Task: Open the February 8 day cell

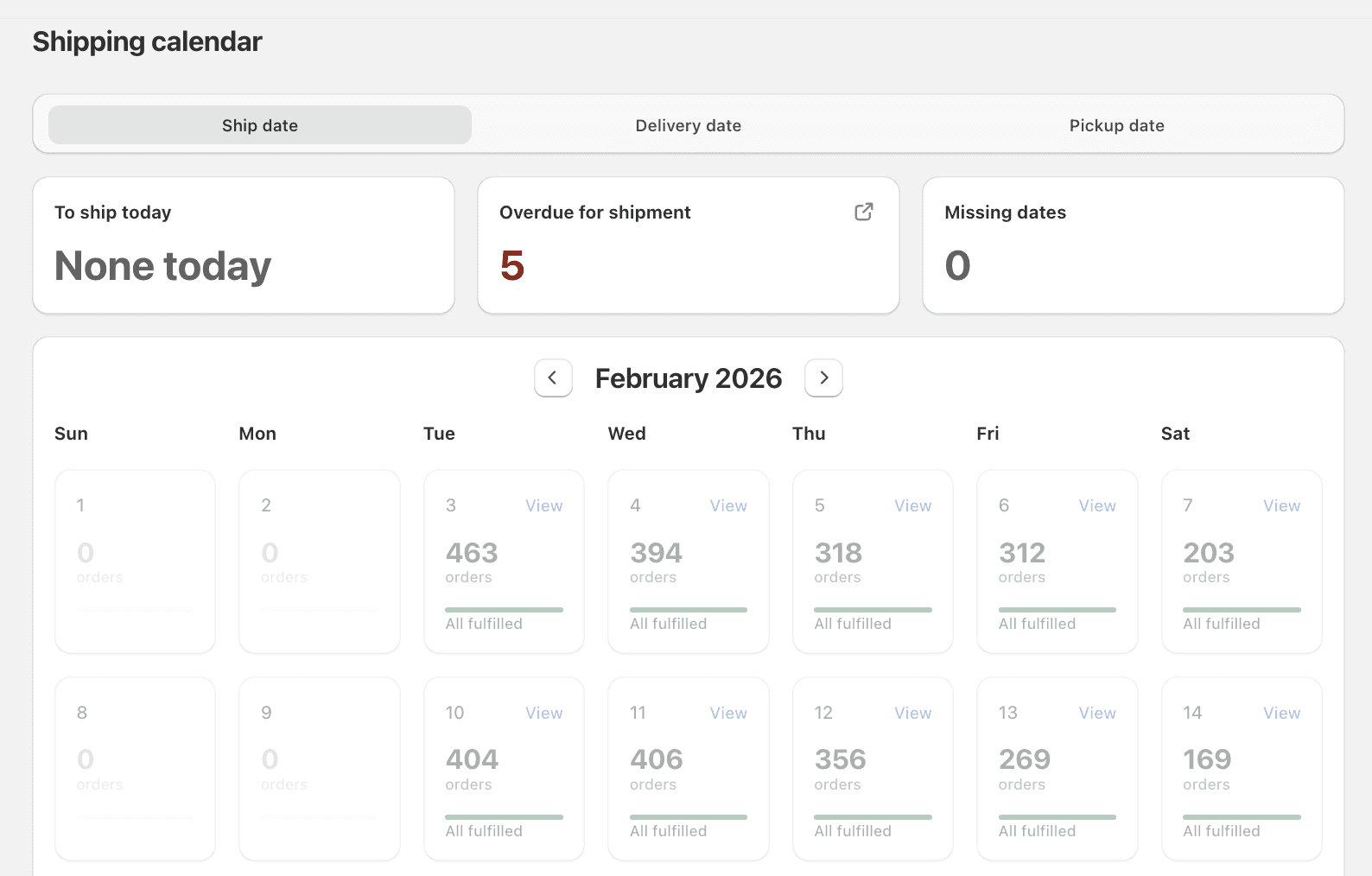Action: 135,769
